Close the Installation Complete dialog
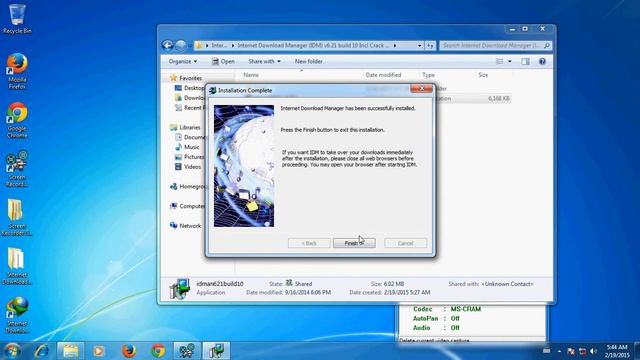This screenshot has width=640, height=360. point(421,89)
